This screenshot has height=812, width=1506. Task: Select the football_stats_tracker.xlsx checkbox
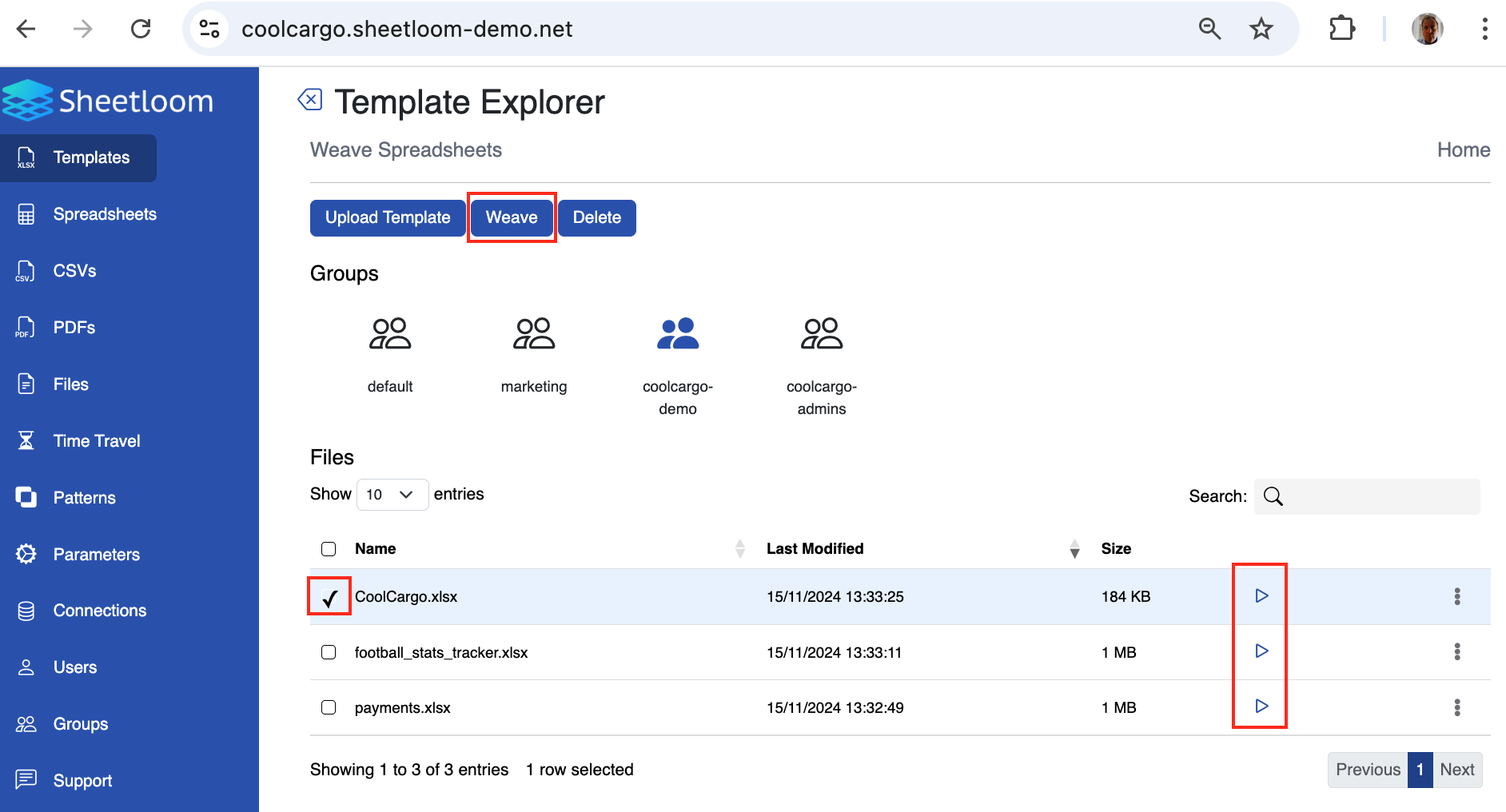329,652
